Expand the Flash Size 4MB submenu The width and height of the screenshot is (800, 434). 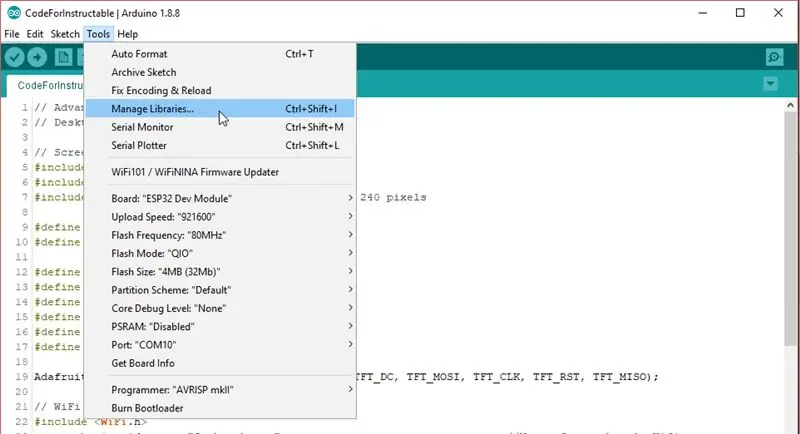(x=220, y=272)
